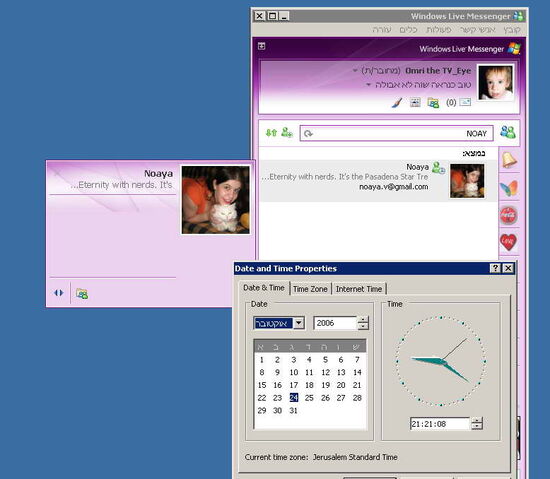Click the add a contact icon
550x479 pixels.
click(x=287, y=133)
